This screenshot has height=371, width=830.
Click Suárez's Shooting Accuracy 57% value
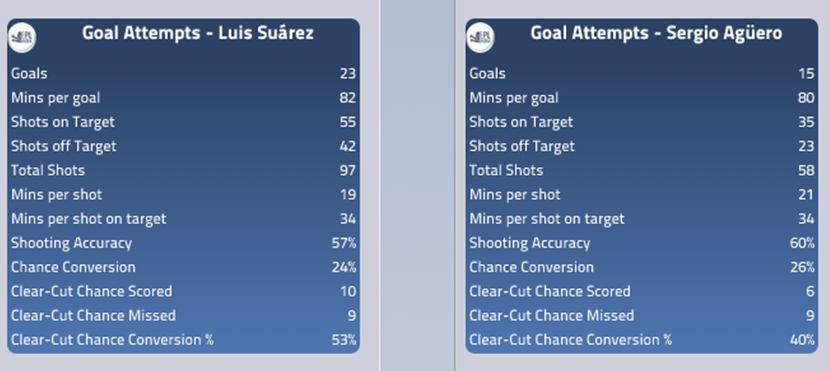[344, 243]
